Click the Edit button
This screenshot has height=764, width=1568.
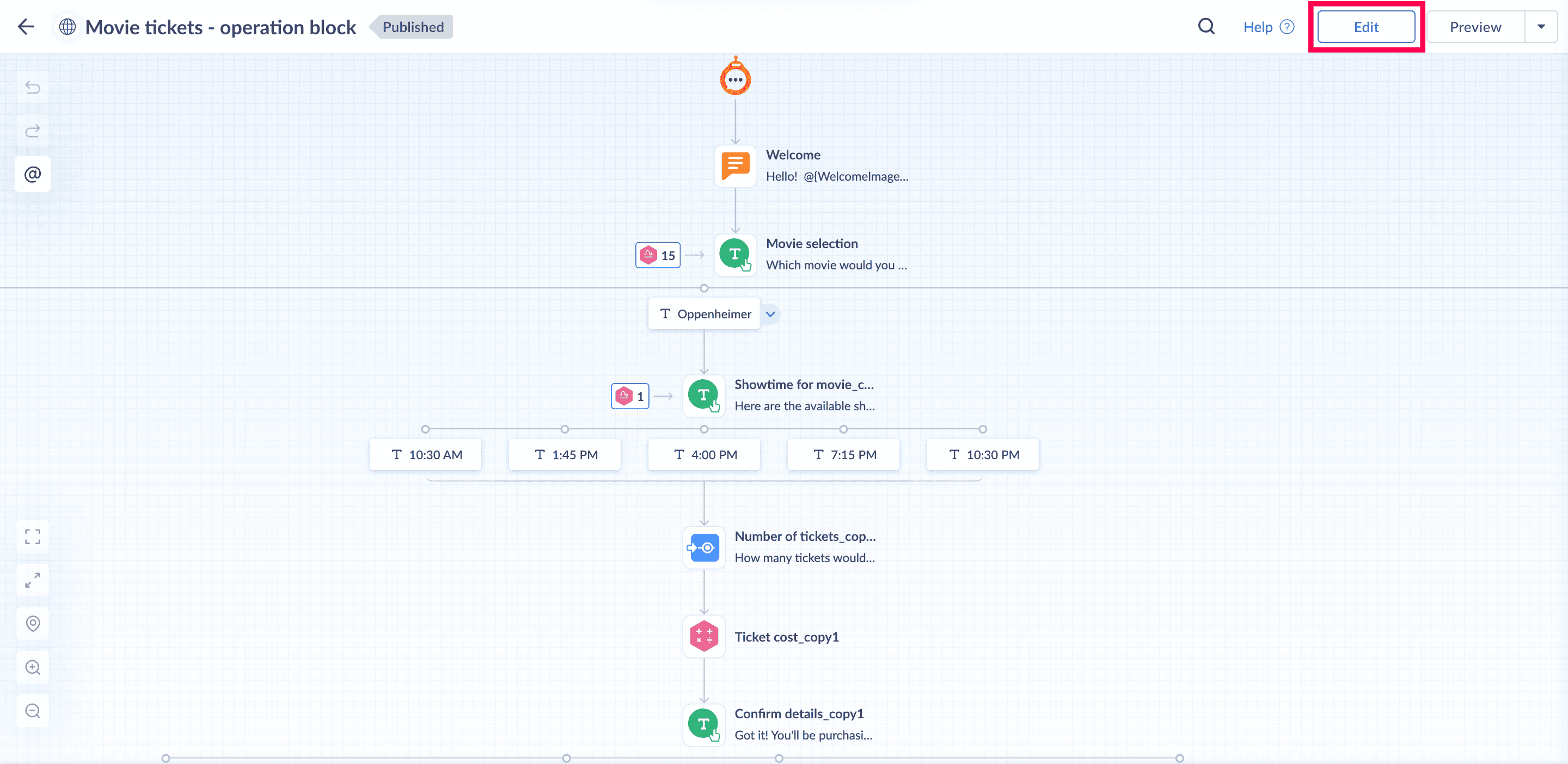1365,27
